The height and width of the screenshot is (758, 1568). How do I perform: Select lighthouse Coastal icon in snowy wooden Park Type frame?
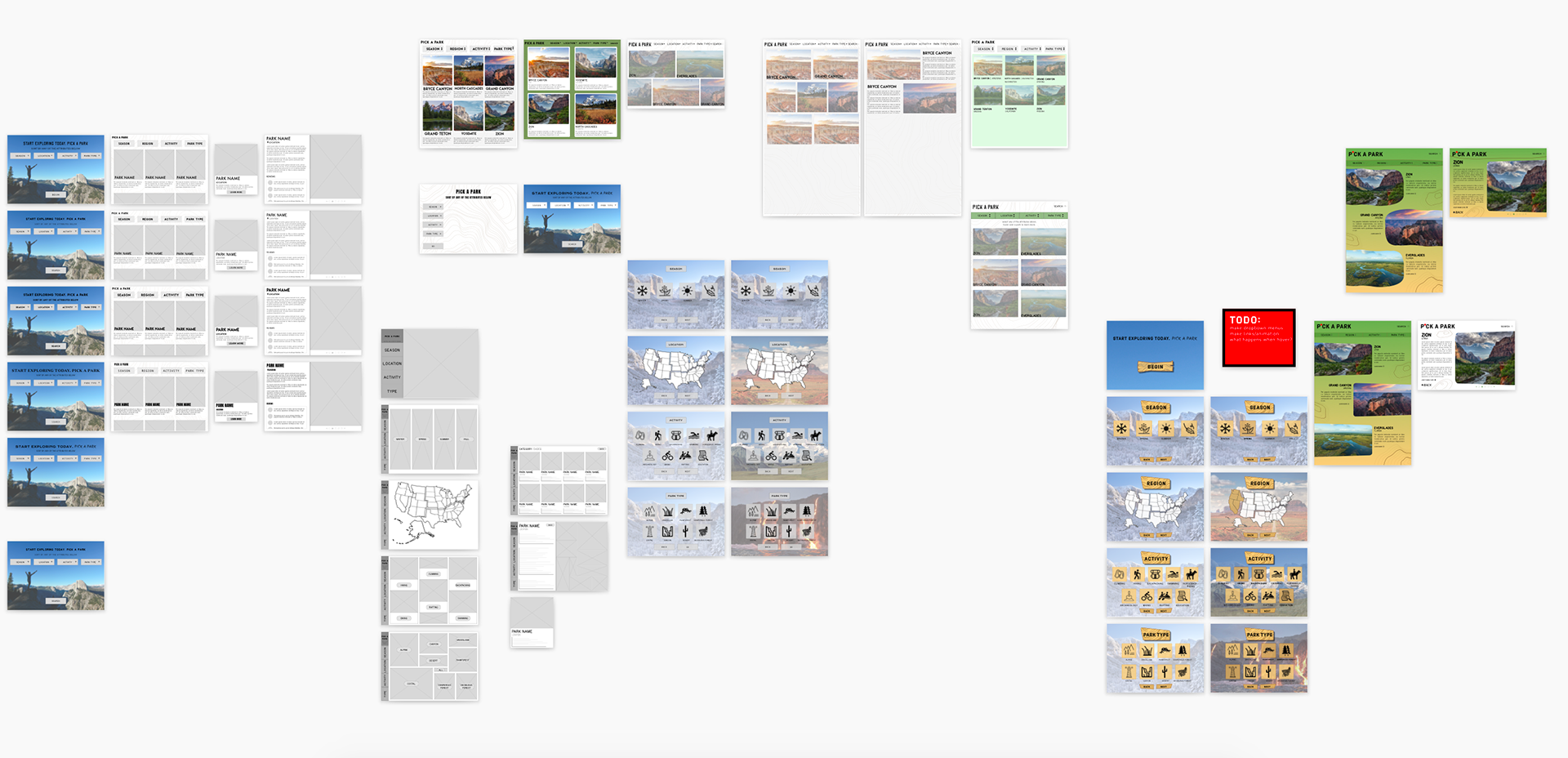point(1129,672)
